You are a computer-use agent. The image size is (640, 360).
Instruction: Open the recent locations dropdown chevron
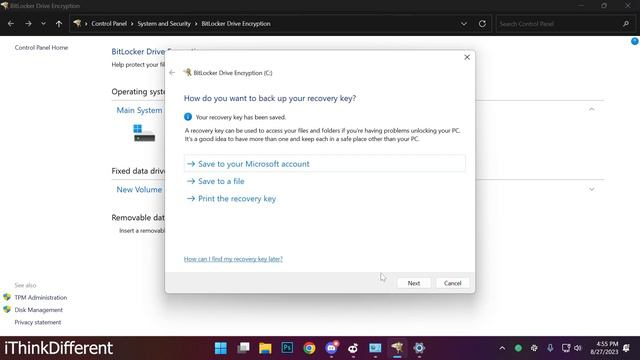(x=43, y=24)
